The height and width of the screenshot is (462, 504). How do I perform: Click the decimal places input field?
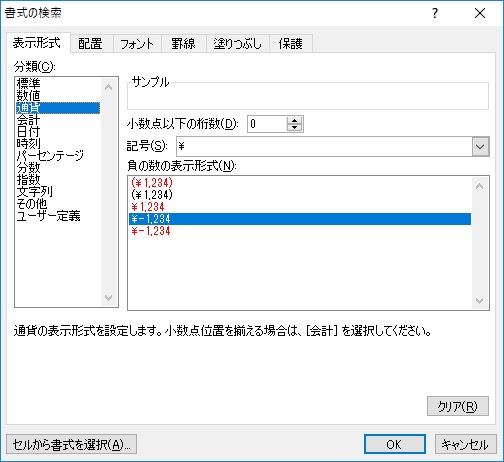click(x=267, y=124)
